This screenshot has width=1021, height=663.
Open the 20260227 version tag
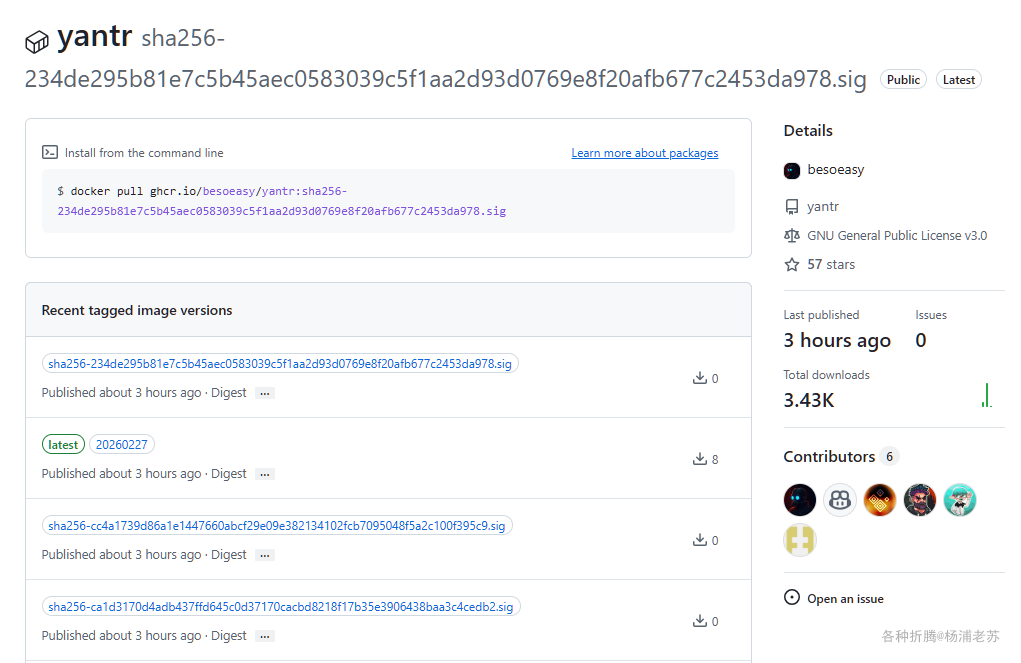click(122, 445)
